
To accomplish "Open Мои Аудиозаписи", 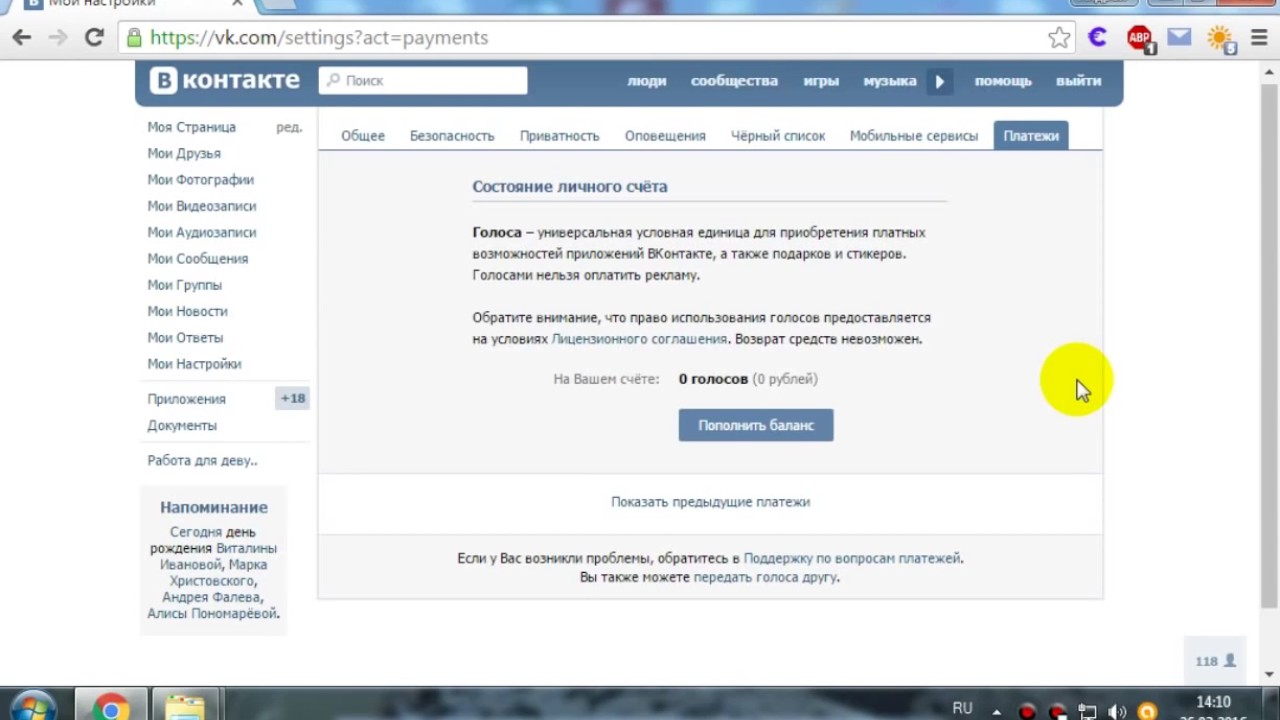I will [202, 232].
